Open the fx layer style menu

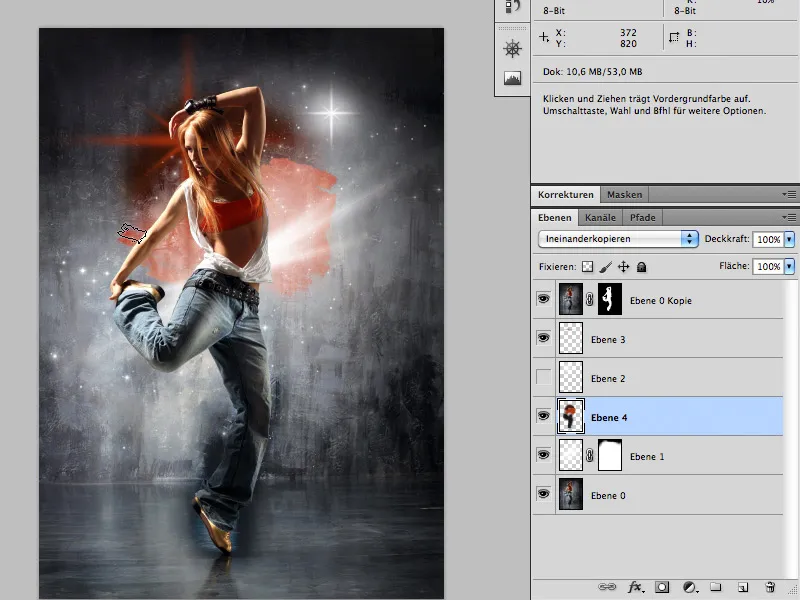coord(634,587)
